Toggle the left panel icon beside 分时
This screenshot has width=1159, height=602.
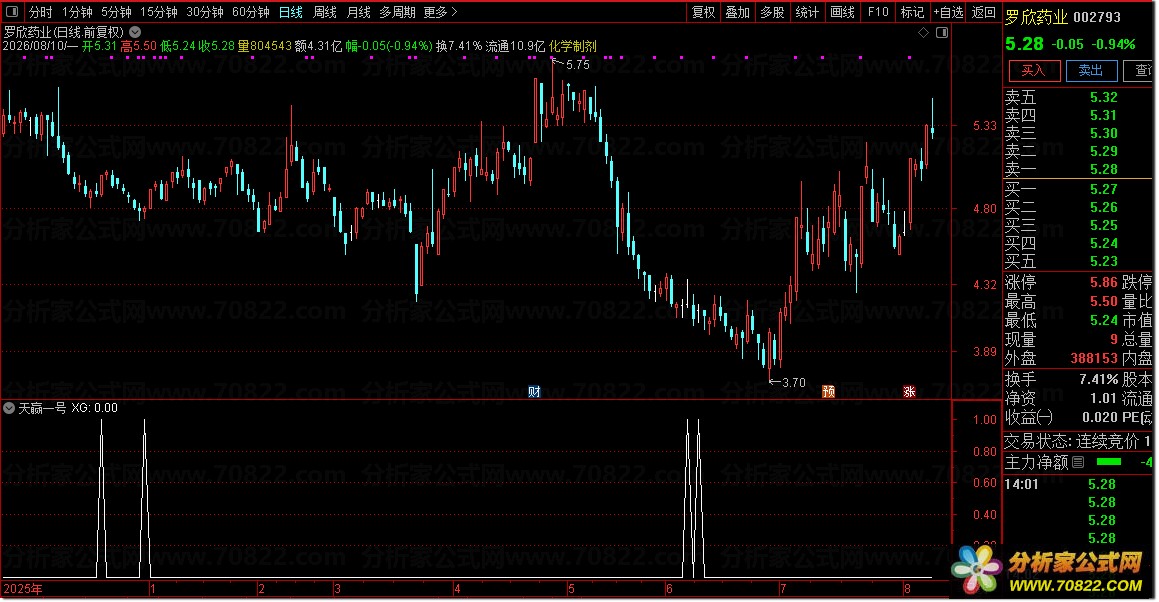point(12,12)
